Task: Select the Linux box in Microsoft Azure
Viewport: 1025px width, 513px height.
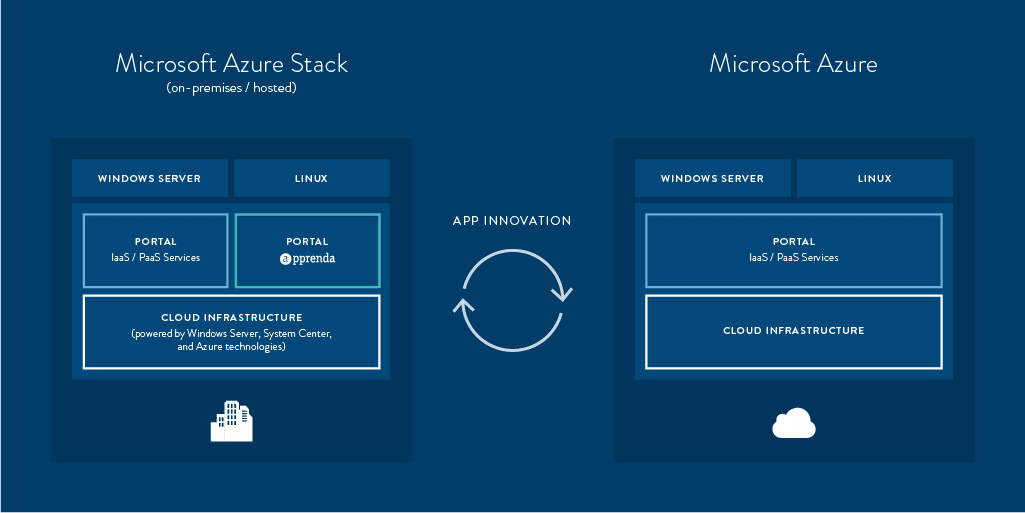Action: 875,178
